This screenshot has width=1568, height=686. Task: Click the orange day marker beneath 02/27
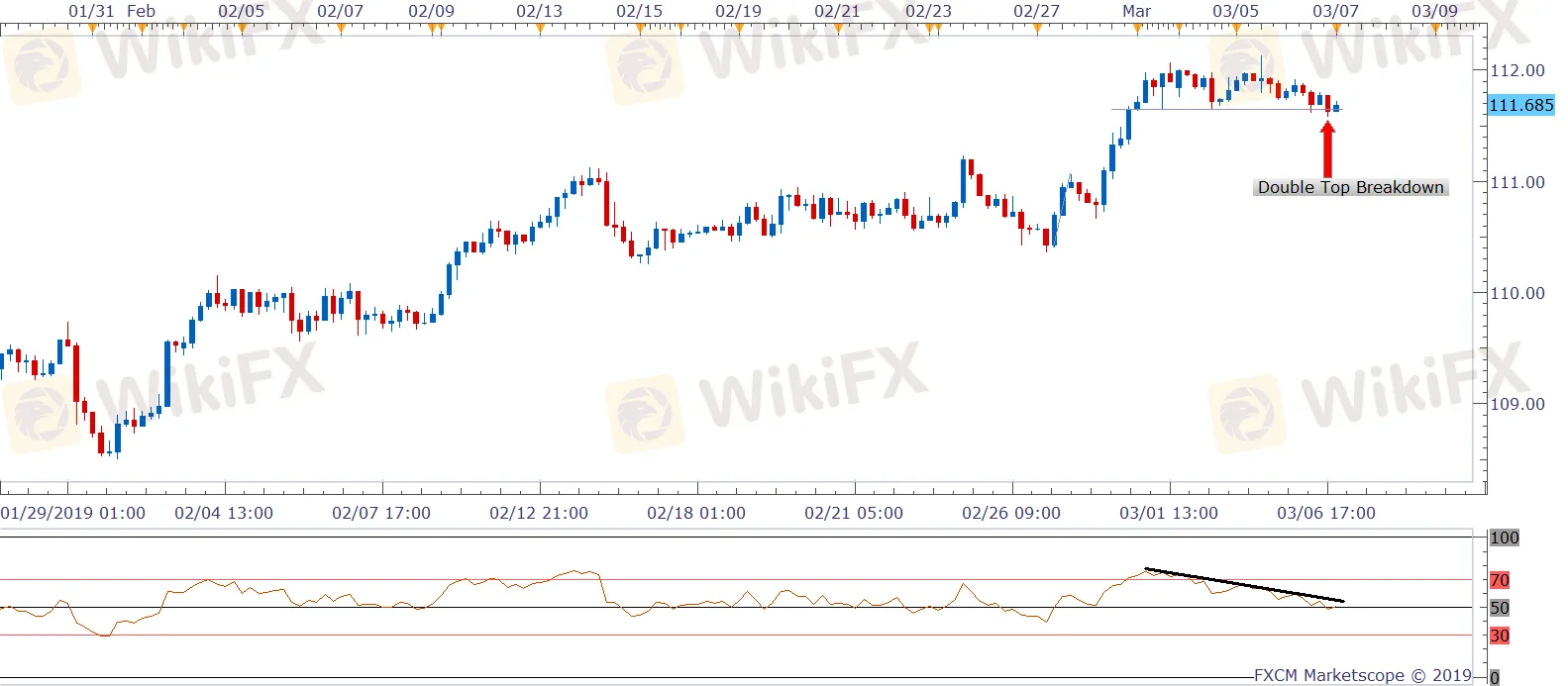[1037, 29]
